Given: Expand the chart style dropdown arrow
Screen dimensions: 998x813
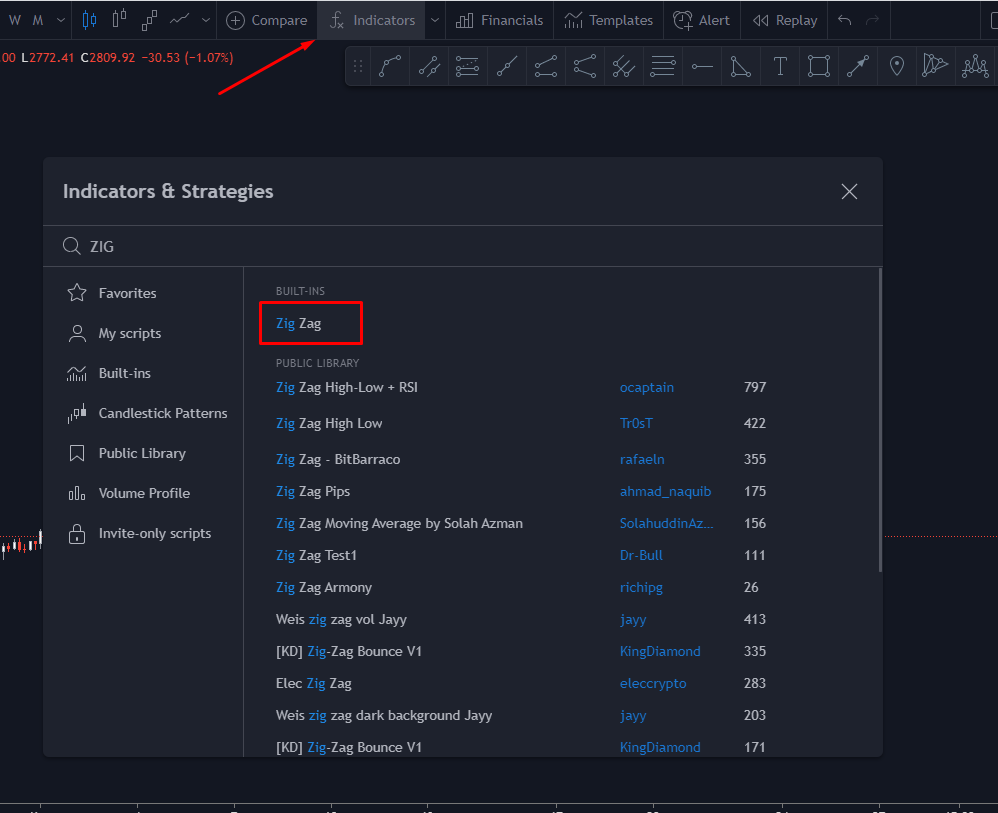Looking at the screenshot, I should click(206, 20).
